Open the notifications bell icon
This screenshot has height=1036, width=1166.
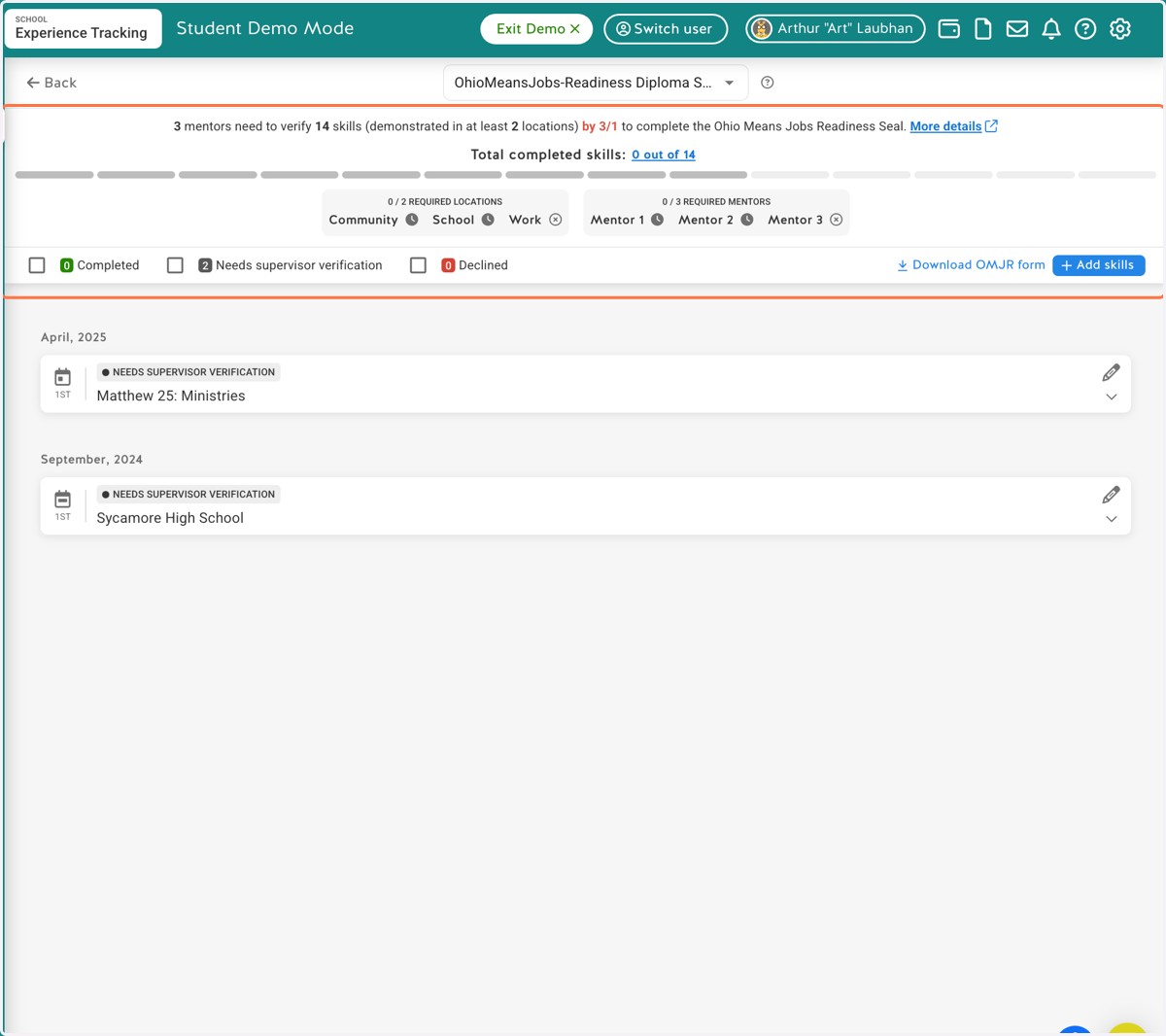[x=1051, y=29]
